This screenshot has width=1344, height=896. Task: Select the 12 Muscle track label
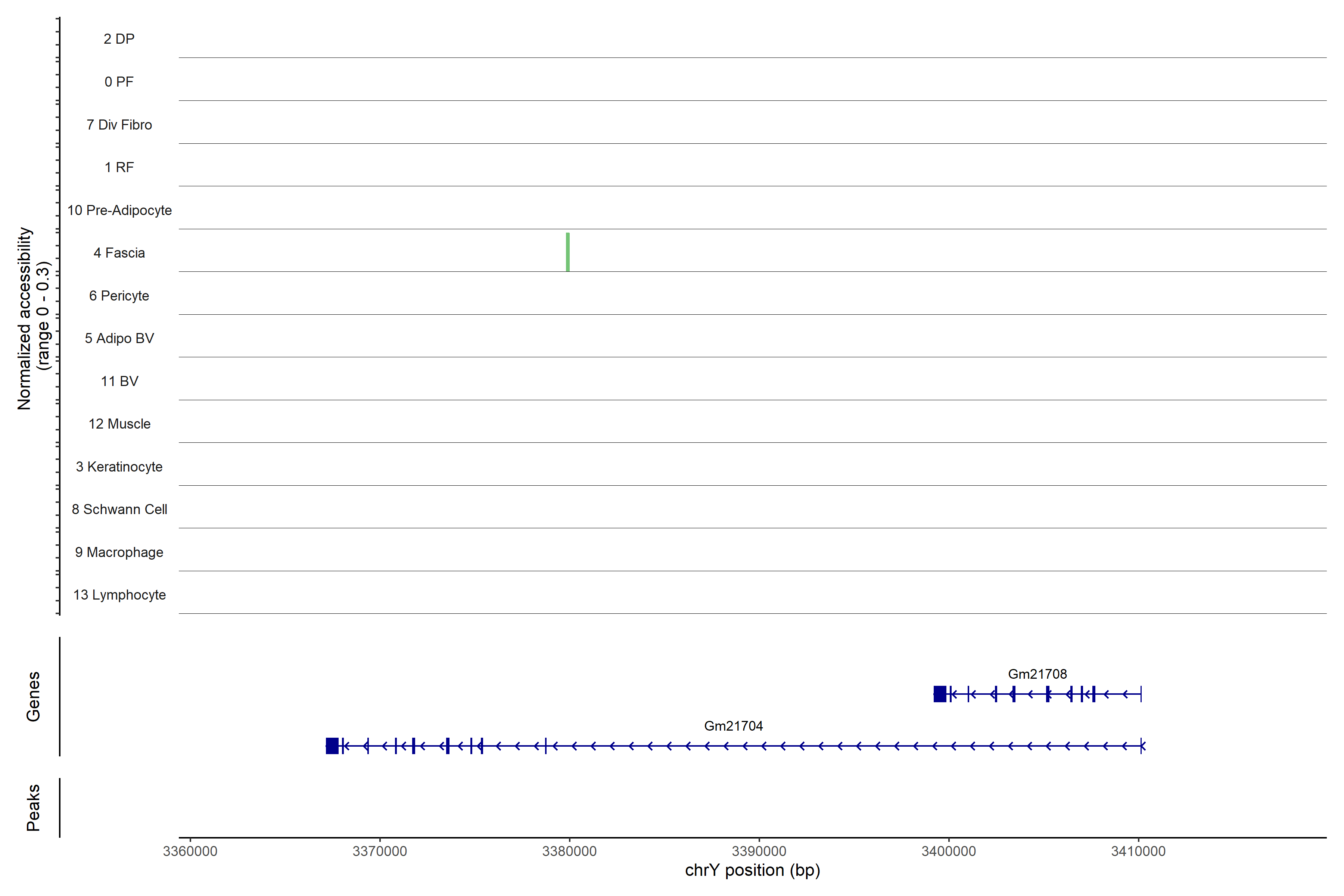coord(119,424)
